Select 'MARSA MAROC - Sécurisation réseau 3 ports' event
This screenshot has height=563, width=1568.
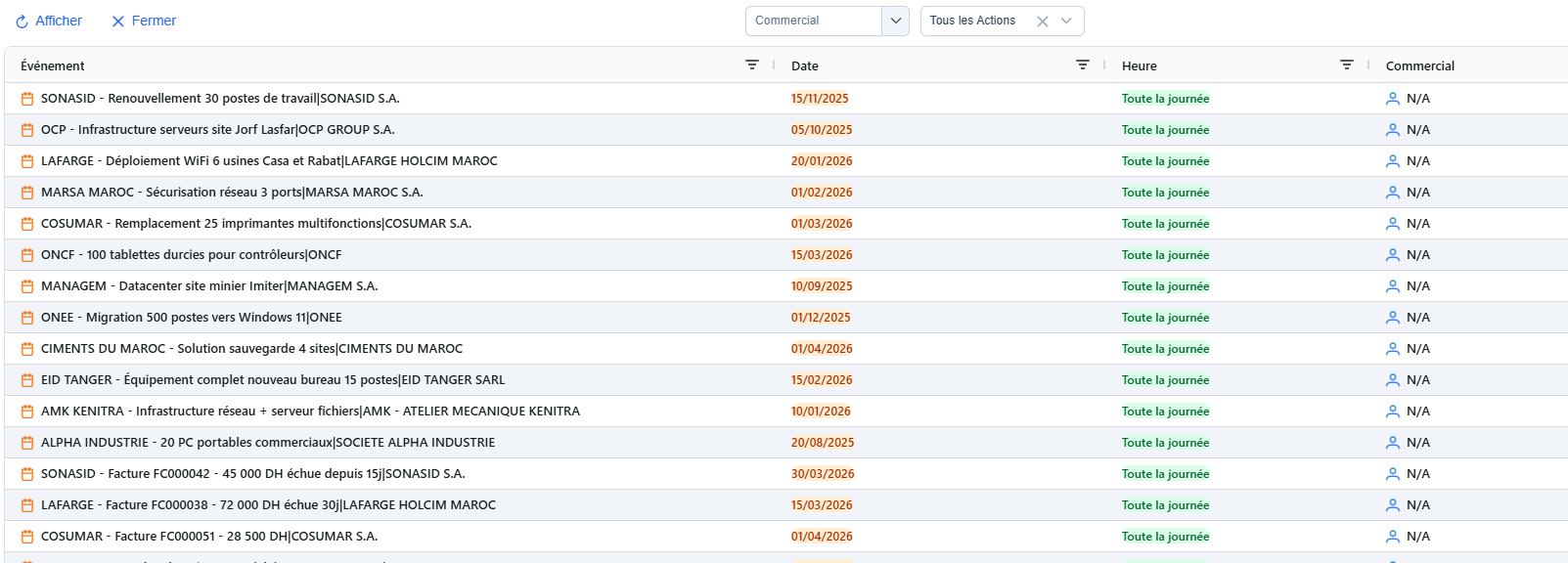click(x=232, y=193)
